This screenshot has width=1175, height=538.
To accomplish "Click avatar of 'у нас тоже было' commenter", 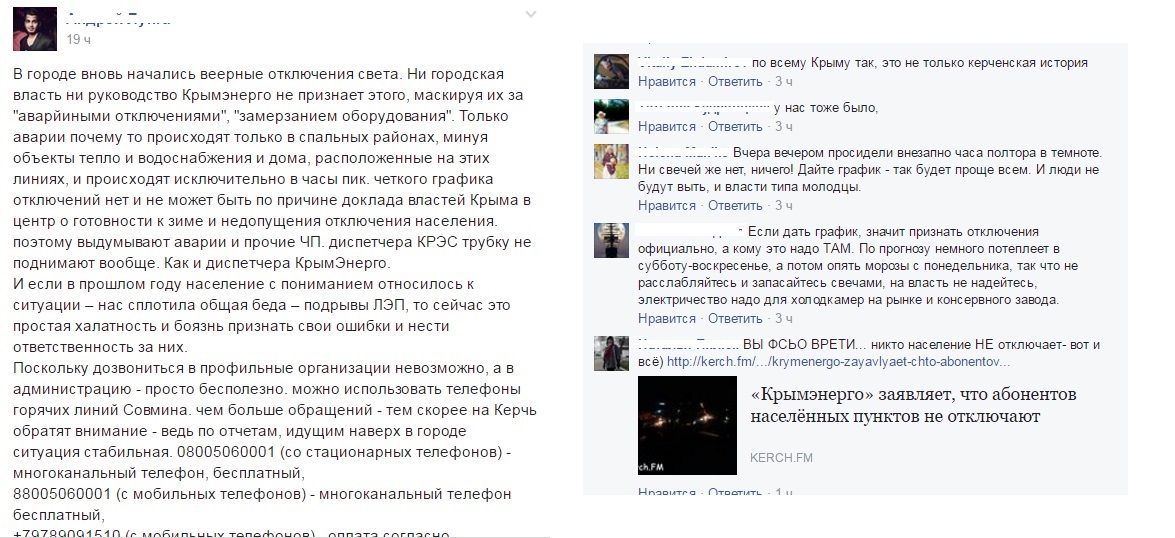I will pos(611,116).
